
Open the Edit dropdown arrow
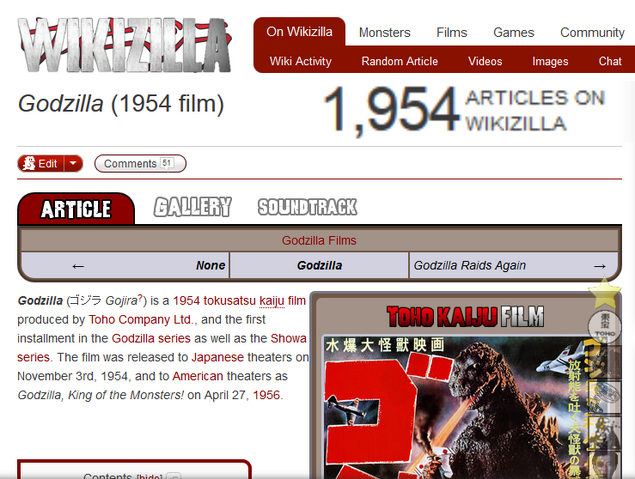coord(73,164)
